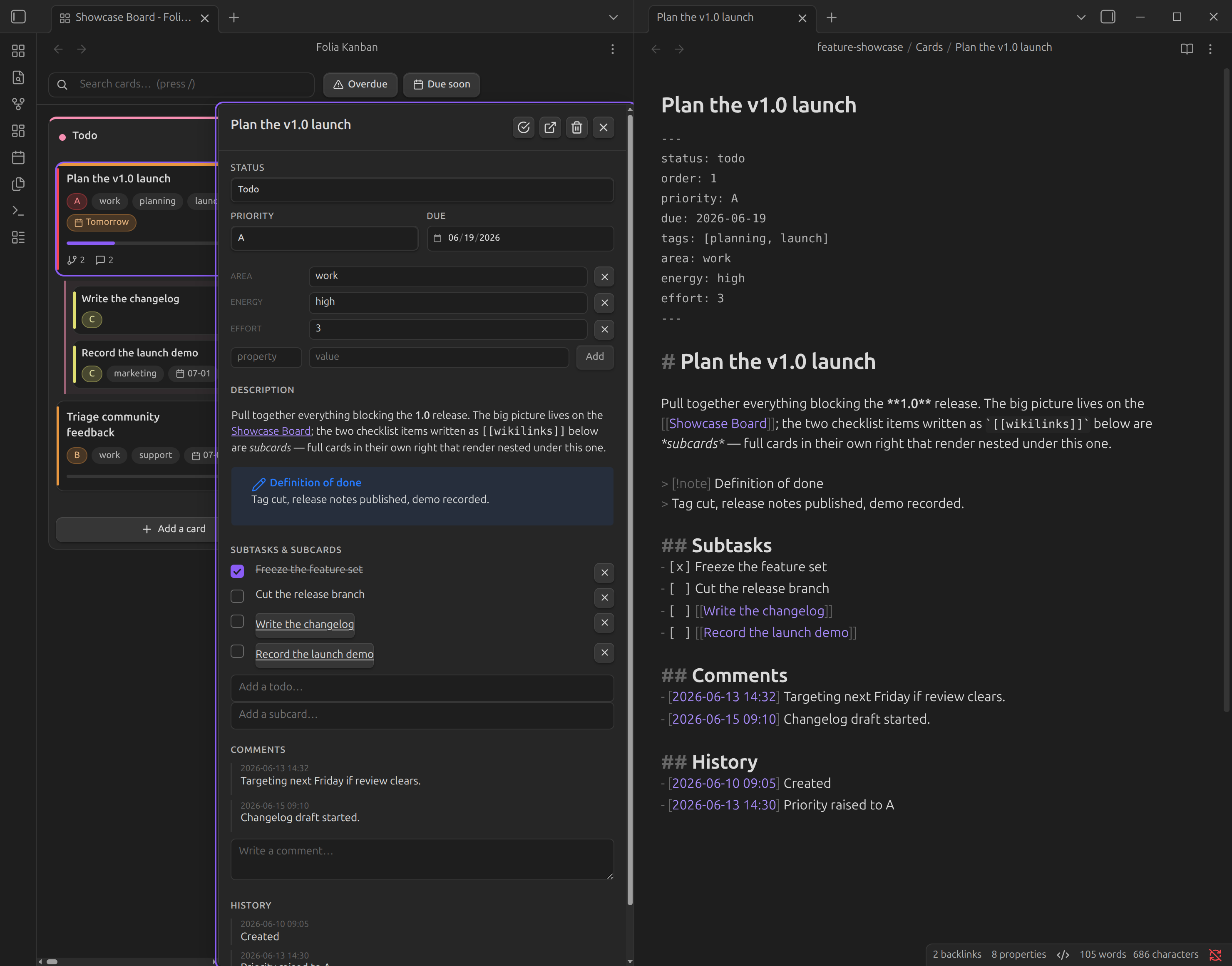1232x966 pixels.
Task: Open a new tab in left pane
Action: [x=233, y=17]
